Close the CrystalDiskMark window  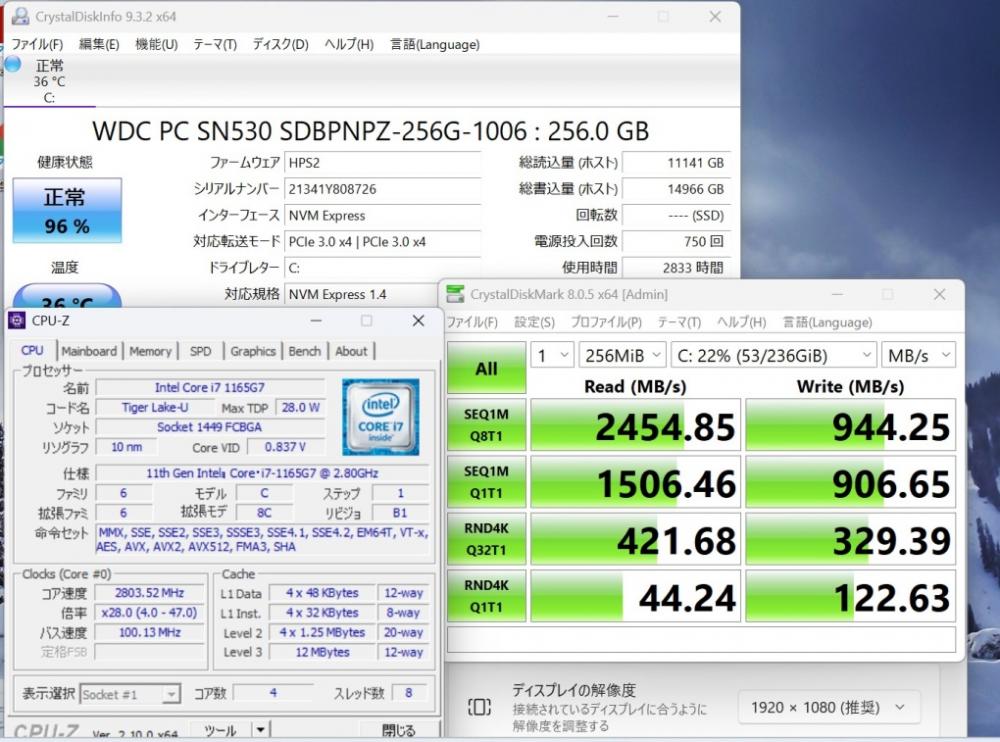939,294
